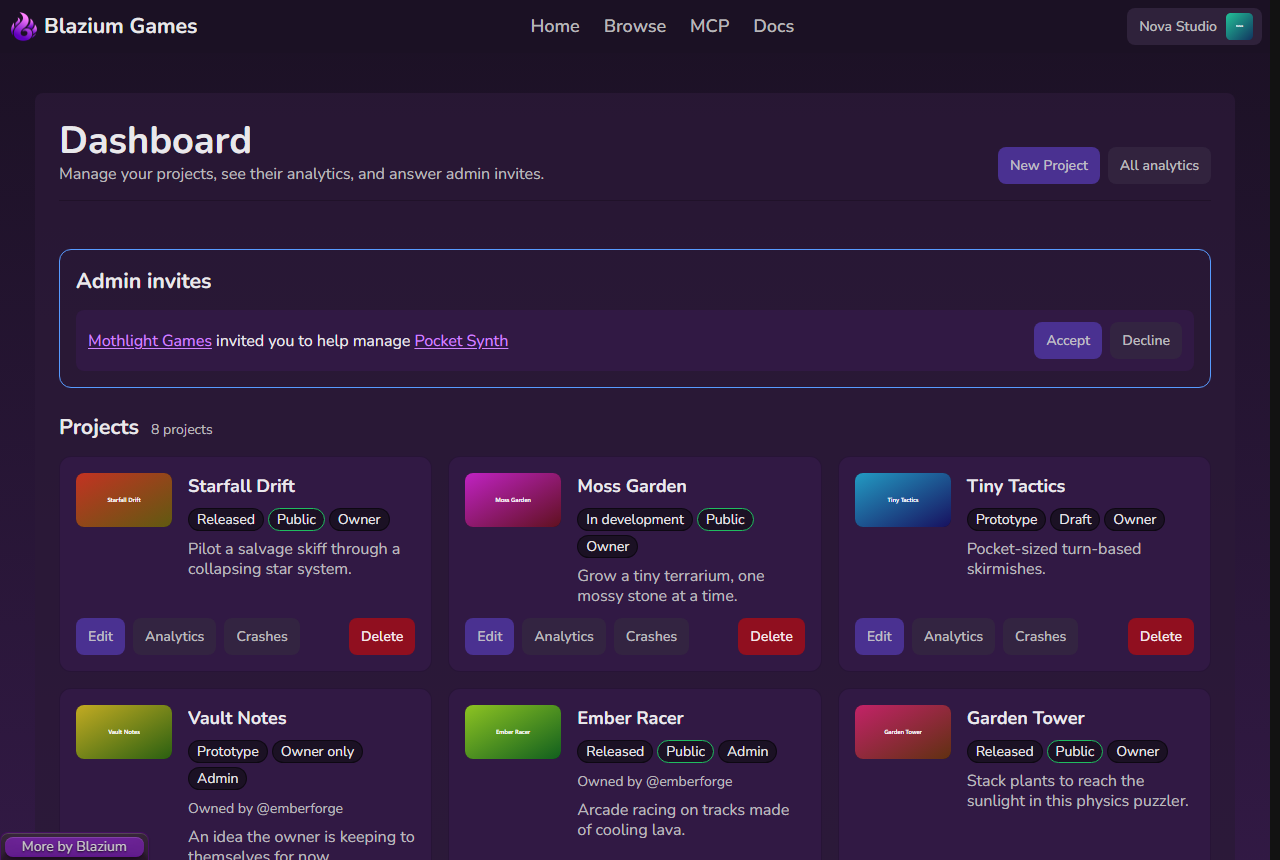View Crashes for Tiny Tactics
The width and height of the screenshot is (1280, 860).
coord(1041,636)
